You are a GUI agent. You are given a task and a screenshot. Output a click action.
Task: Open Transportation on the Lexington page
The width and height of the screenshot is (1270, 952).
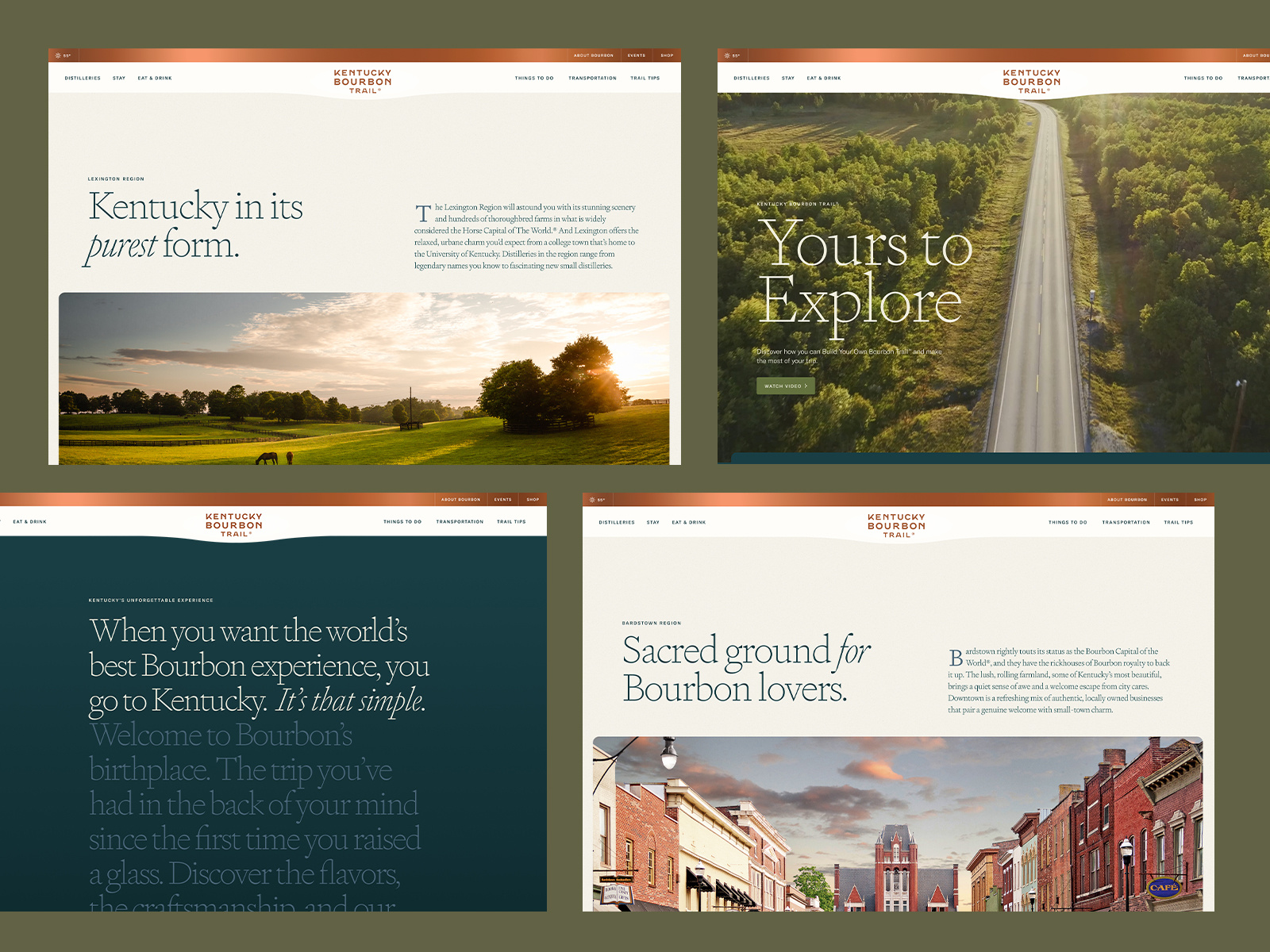592,79
